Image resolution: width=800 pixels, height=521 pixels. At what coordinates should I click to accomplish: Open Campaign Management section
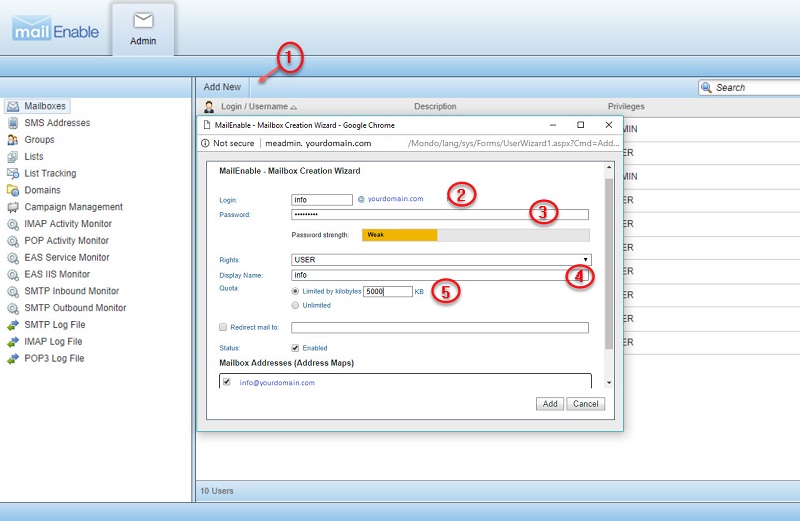(x=73, y=207)
